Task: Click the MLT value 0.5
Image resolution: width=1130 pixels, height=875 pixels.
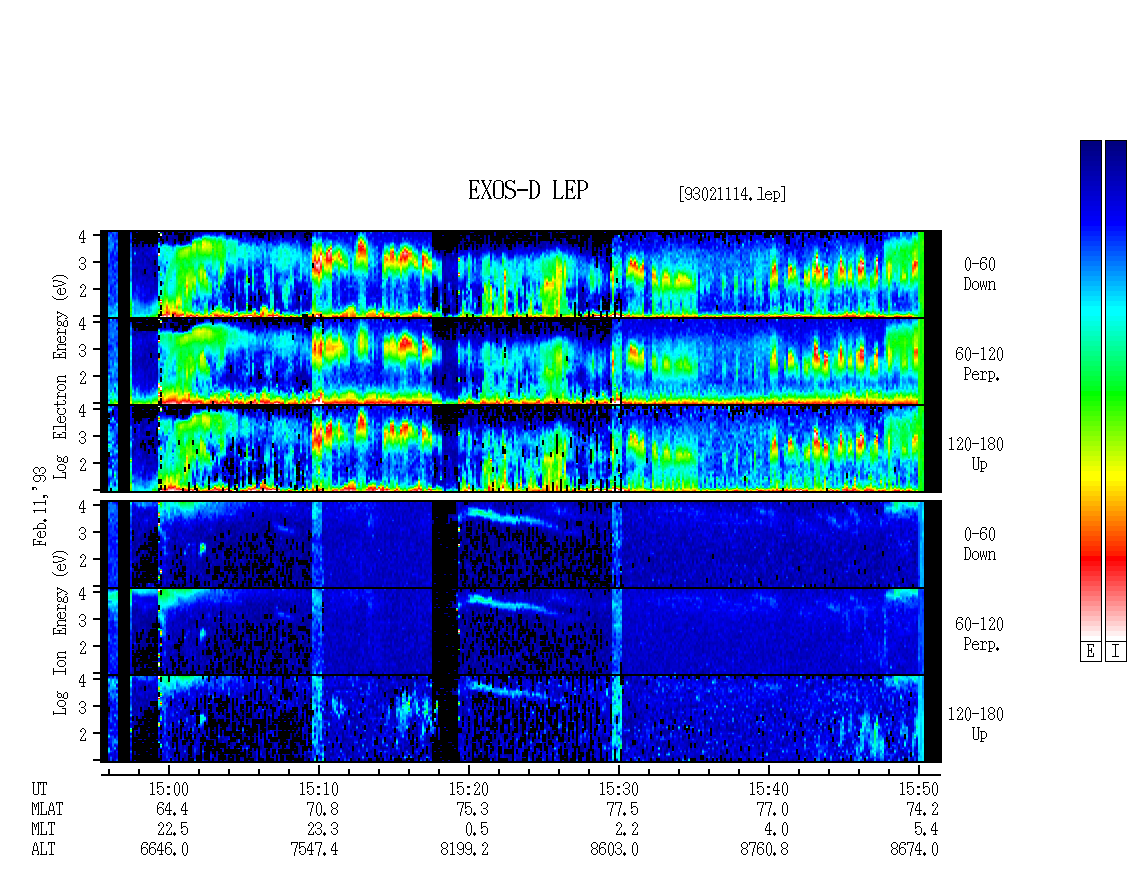Action: [x=476, y=830]
